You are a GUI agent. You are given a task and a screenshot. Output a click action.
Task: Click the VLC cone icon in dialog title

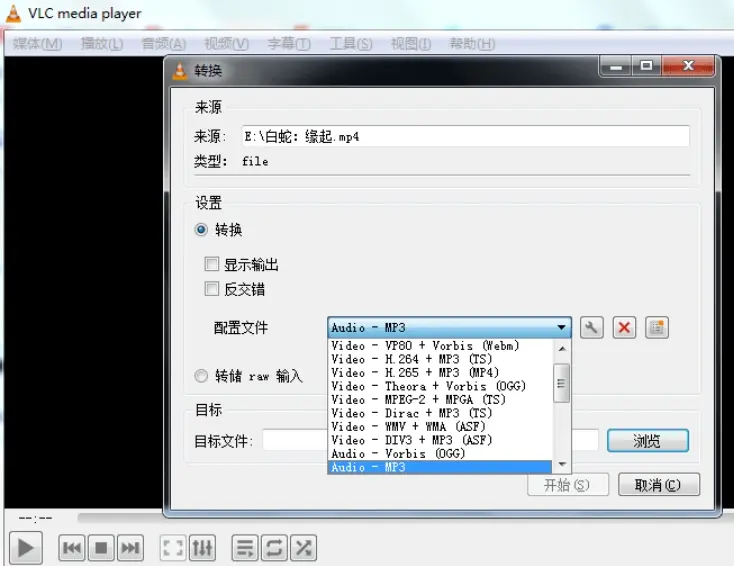pyautogui.click(x=180, y=71)
